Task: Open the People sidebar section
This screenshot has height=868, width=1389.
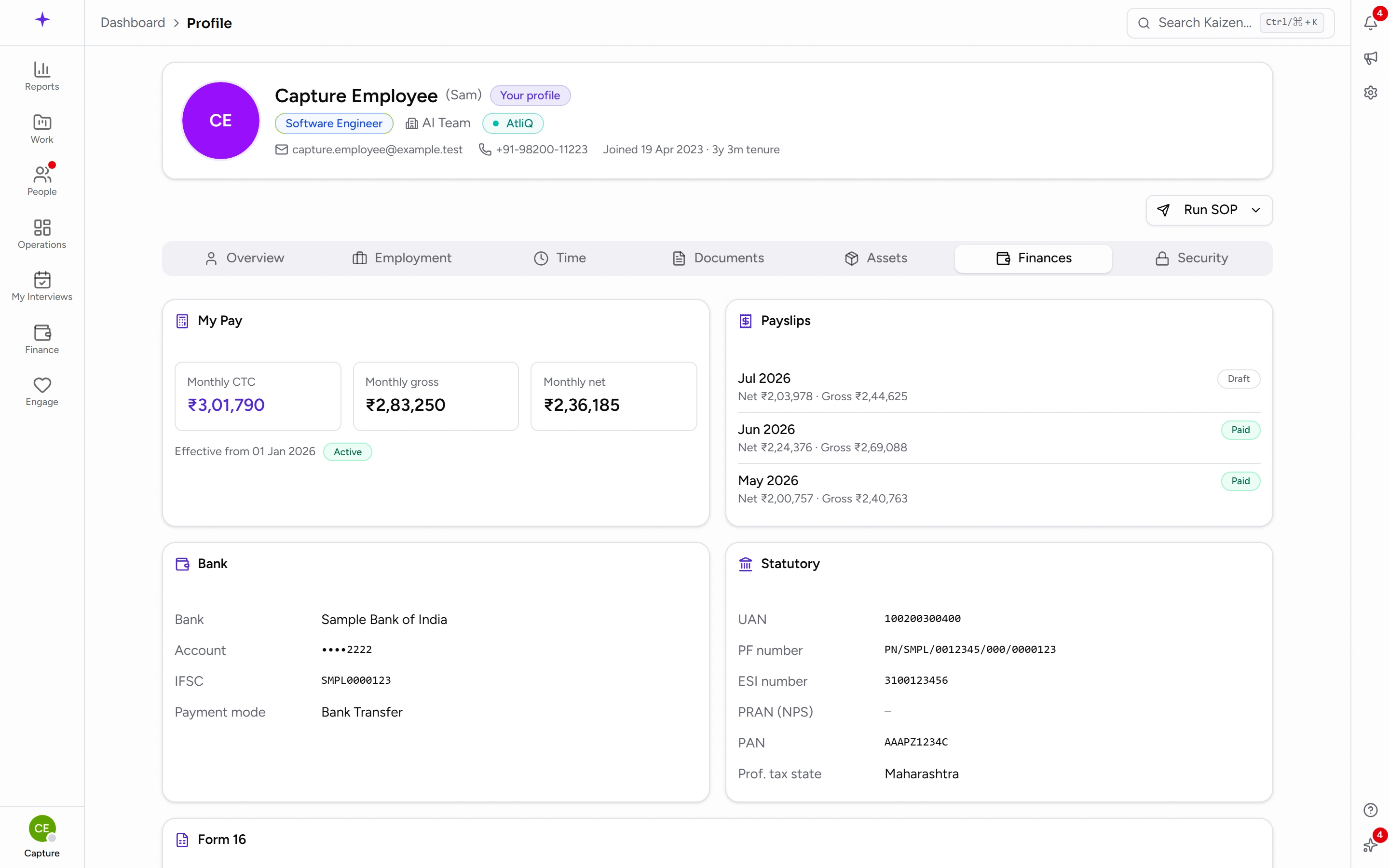Action: [x=42, y=181]
